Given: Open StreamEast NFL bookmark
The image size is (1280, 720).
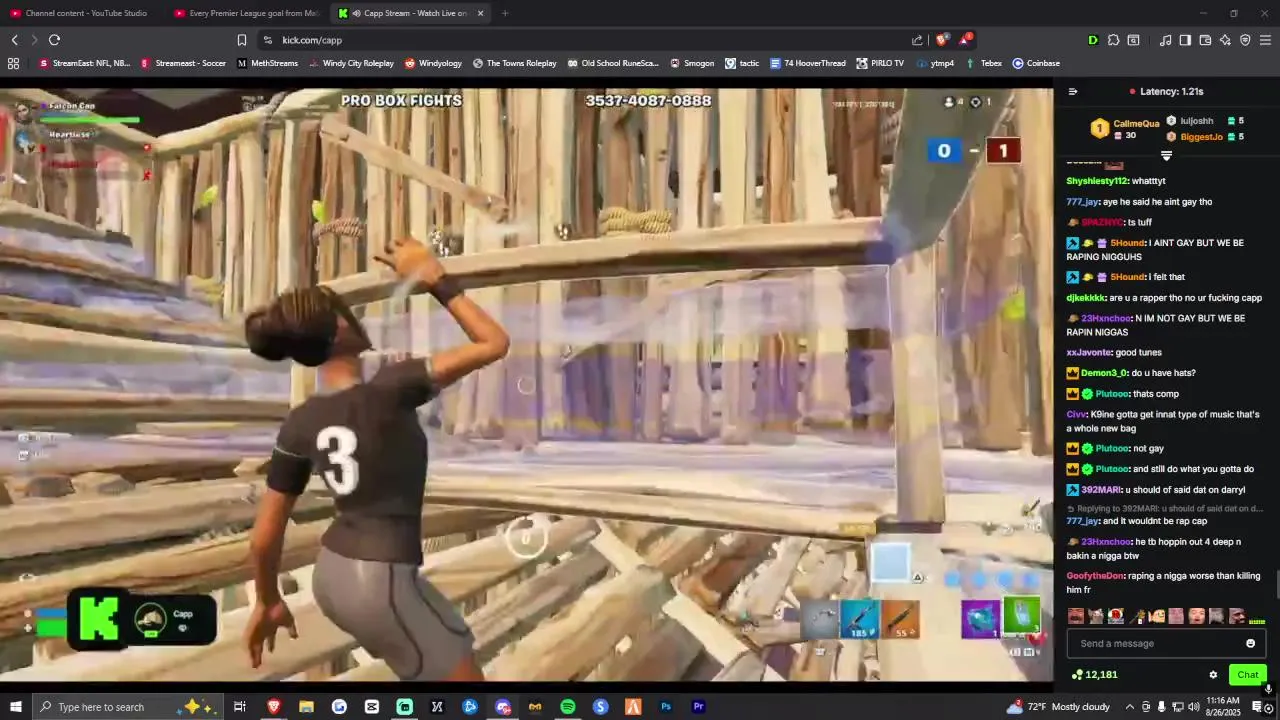Looking at the screenshot, I should 85,63.
